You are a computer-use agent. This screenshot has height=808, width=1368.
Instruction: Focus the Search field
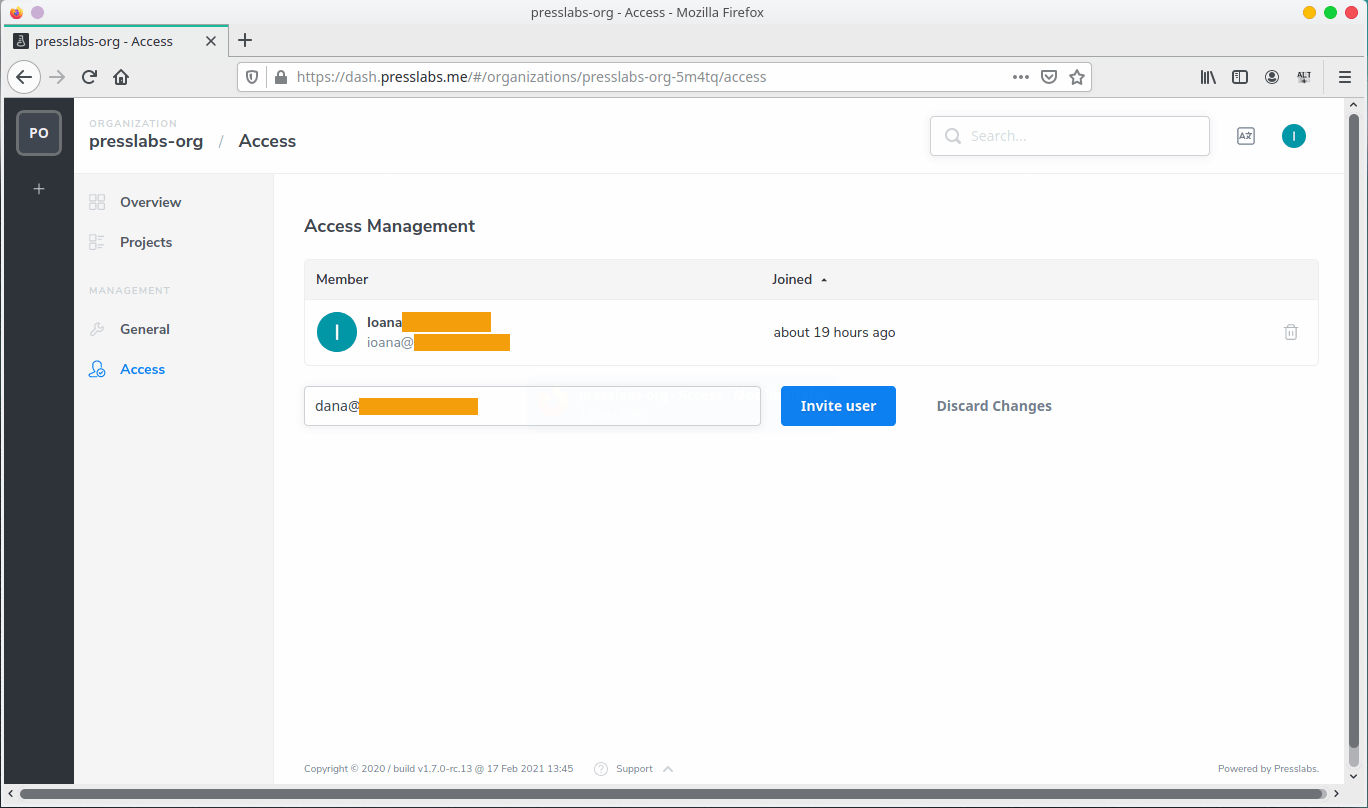click(1069, 136)
